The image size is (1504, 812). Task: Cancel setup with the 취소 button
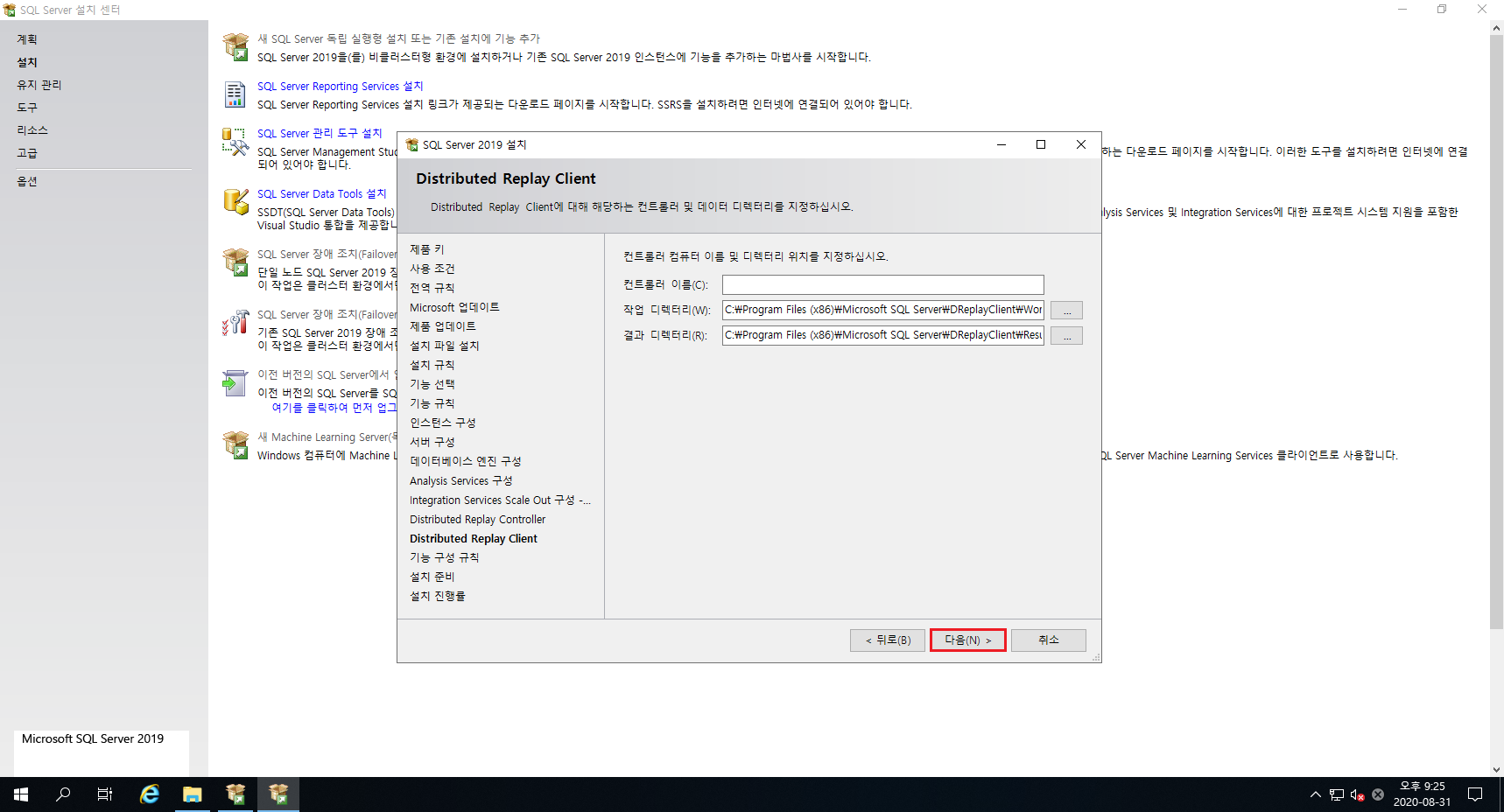pos(1049,640)
